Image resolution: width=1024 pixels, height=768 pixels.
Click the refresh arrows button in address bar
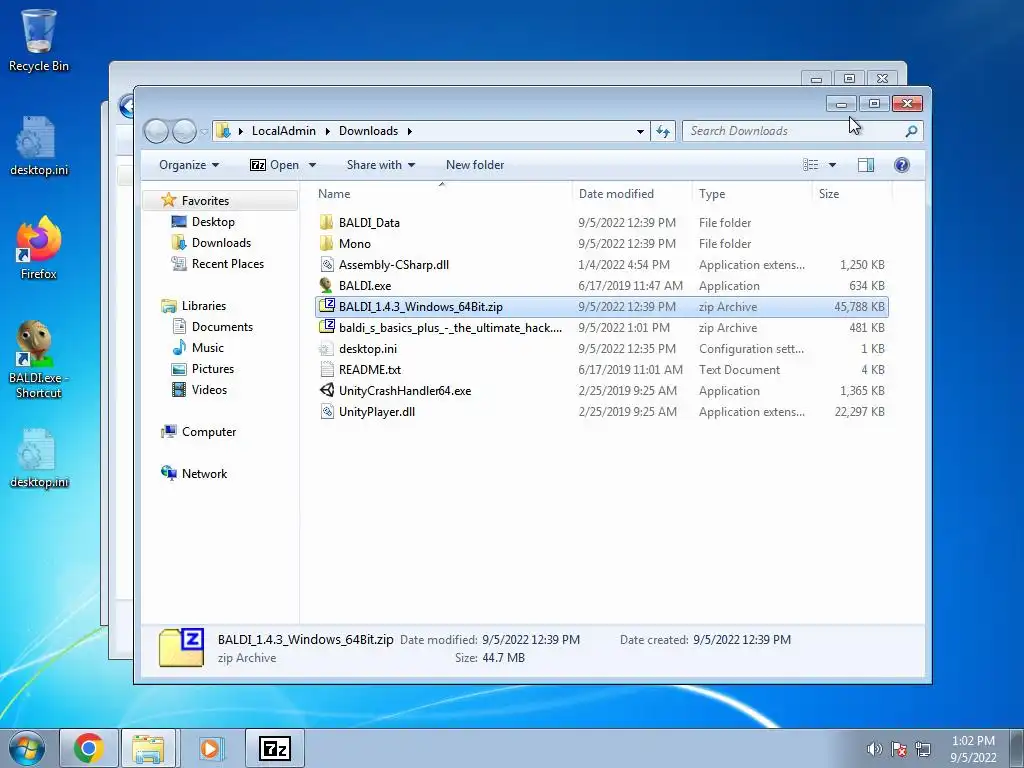663,131
